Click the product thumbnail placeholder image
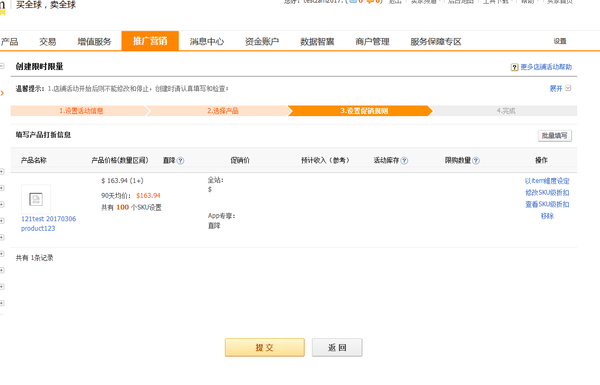Image resolution: width=600 pixels, height=385 pixels. click(x=36, y=199)
